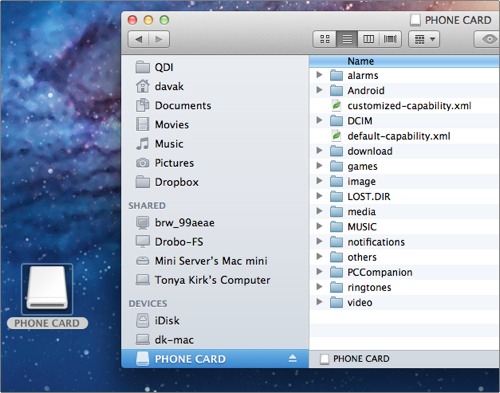Click the MUSIC folder name
This screenshot has width=500, height=393.
coord(362,227)
